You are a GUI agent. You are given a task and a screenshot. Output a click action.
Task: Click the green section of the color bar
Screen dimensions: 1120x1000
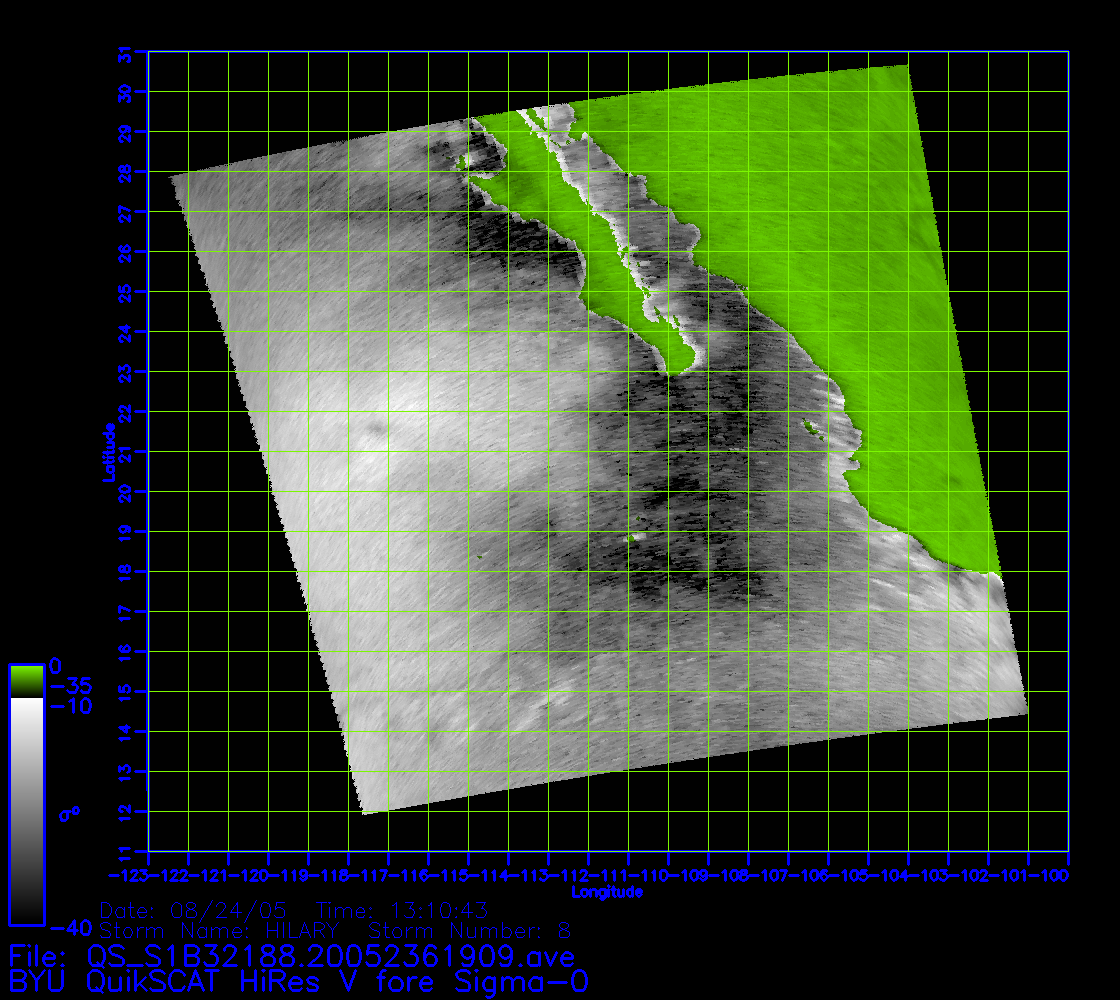pos(26,682)
